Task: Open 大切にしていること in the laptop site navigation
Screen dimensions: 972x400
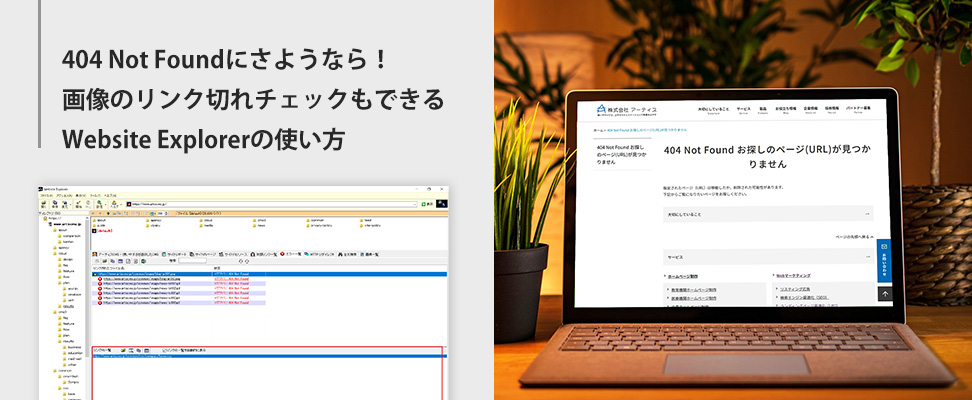Action: 714,110
